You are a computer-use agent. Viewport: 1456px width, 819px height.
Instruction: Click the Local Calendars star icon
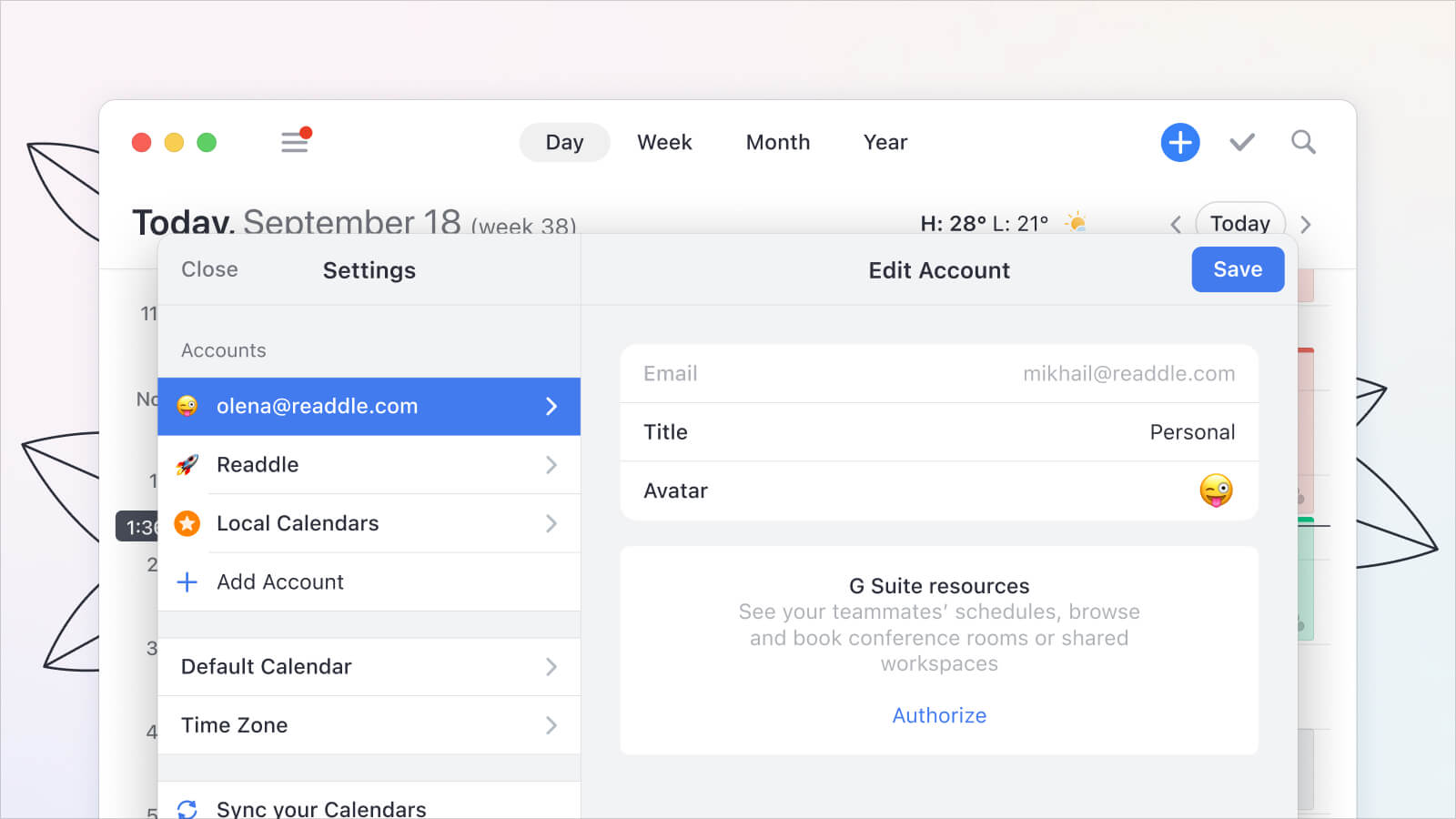coord(187,523)
